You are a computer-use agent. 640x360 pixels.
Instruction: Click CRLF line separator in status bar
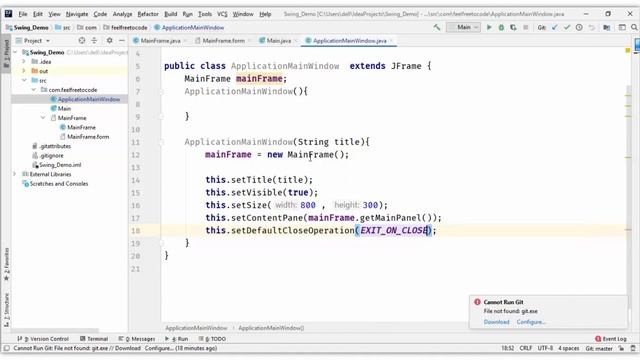click(x=526, y=348)
